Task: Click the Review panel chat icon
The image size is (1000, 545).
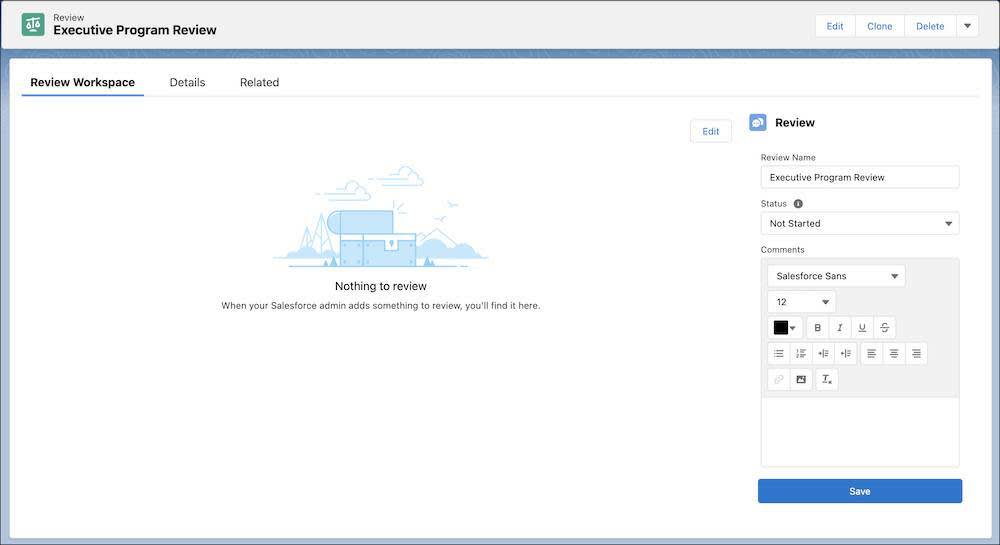Action: 758,122
